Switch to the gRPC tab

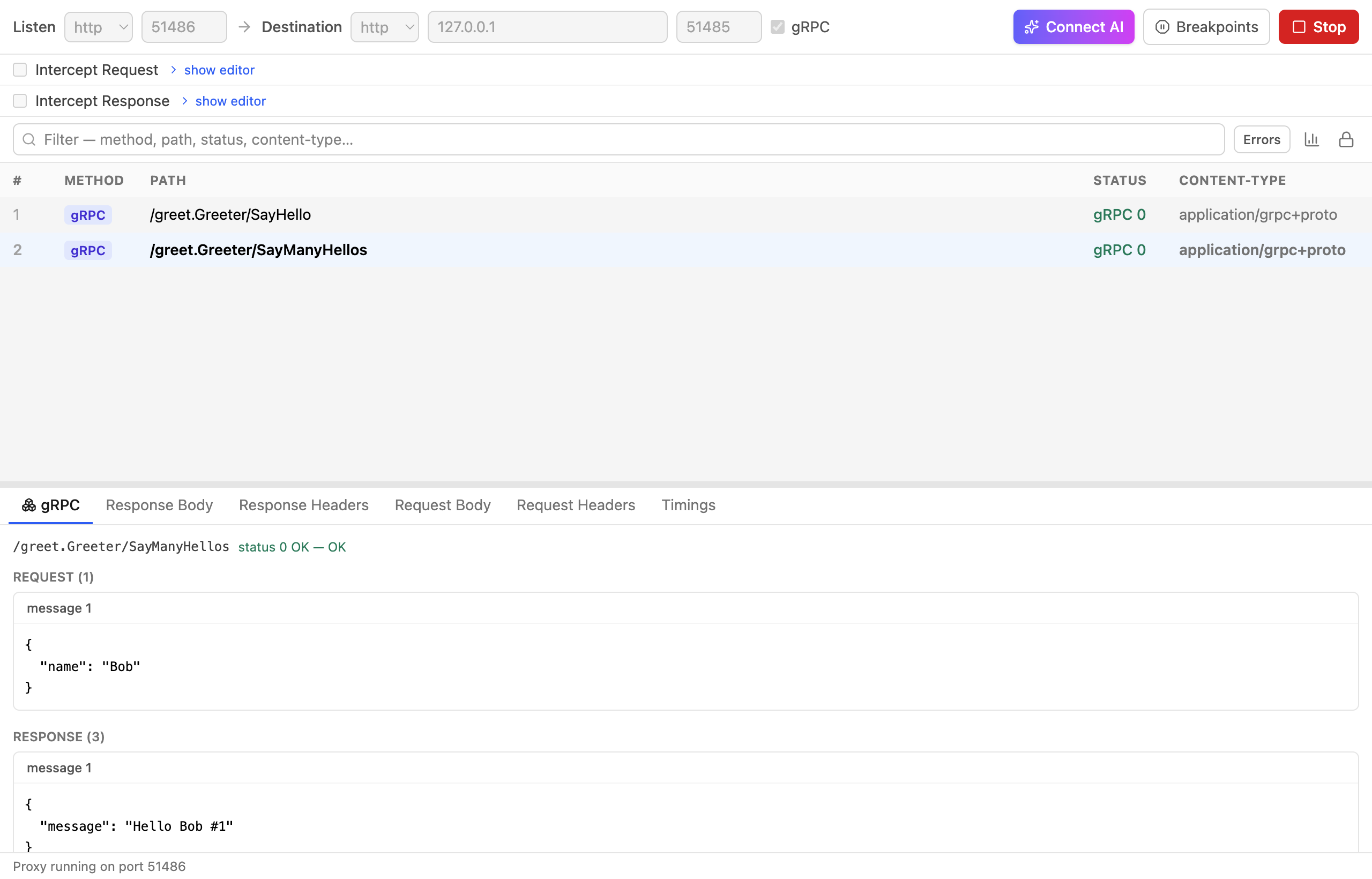[x=51, y=505]
